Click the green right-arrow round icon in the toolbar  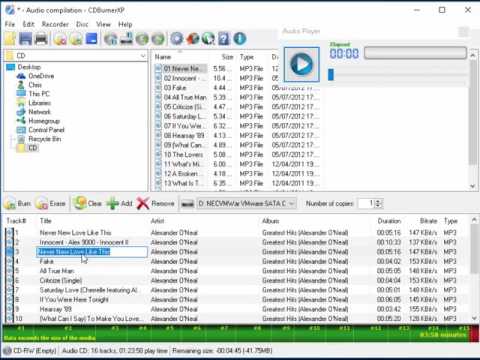(x=158, y=39)
